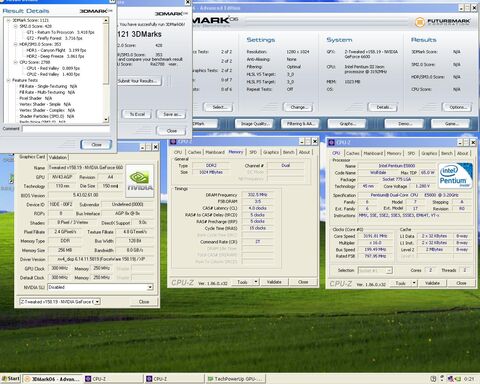Click the Select... button in 3DMark06
480x384 pixels.
218,107
